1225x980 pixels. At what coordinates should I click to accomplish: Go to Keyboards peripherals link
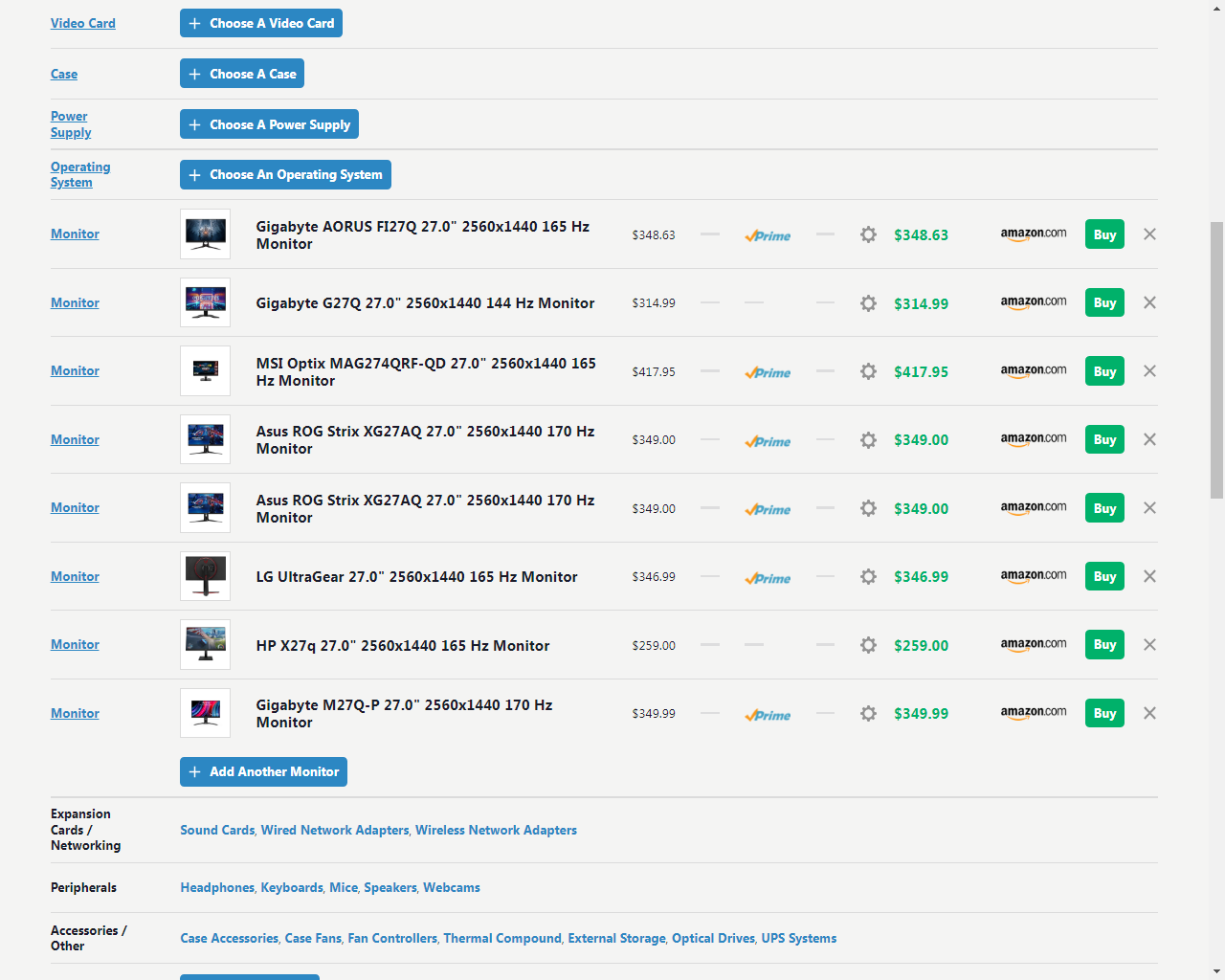click(292, 887)
